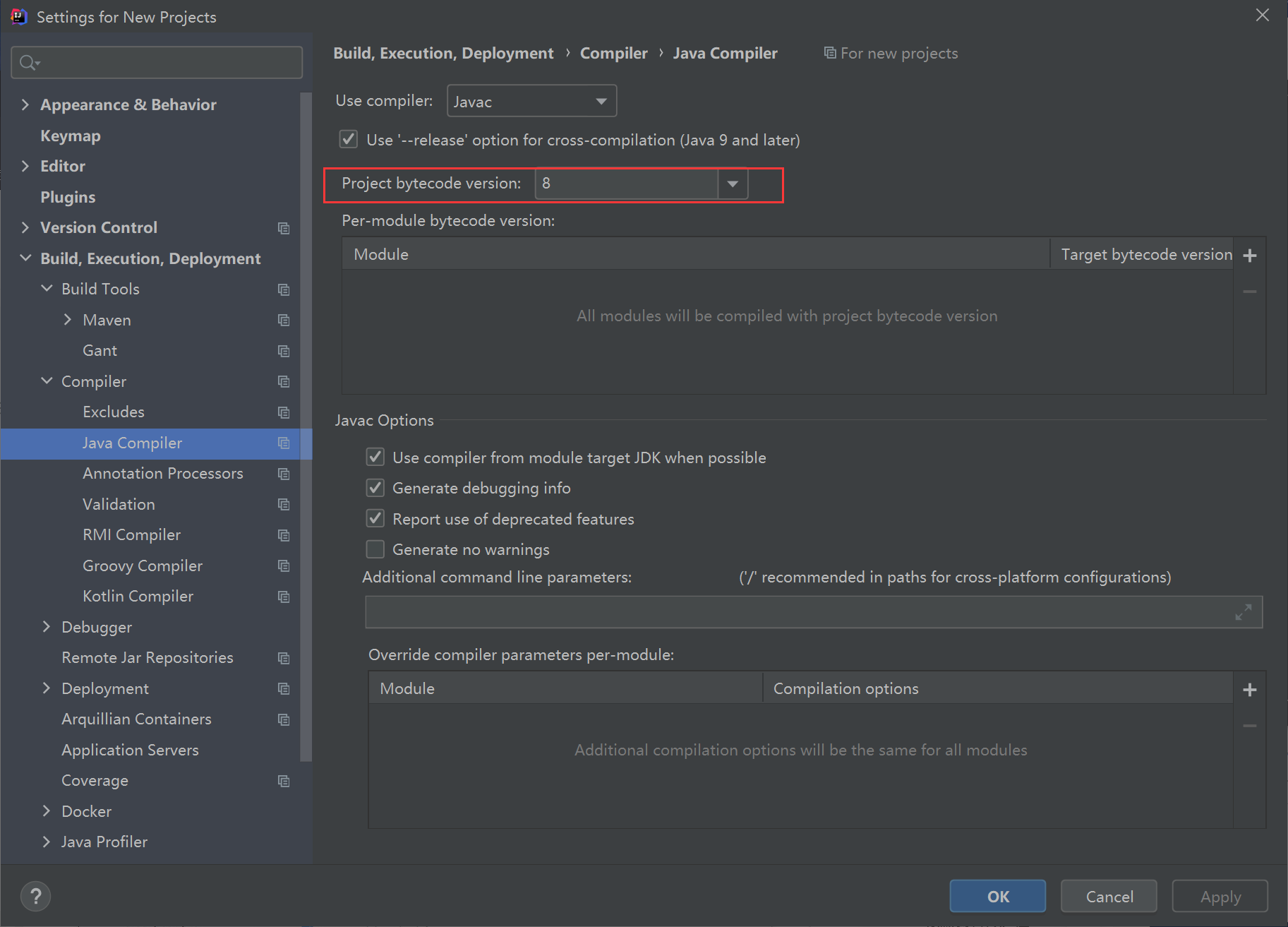Enable Generate no warnings
The image size is (1288, 927).
pyautogui.click(x=375, y=549)
